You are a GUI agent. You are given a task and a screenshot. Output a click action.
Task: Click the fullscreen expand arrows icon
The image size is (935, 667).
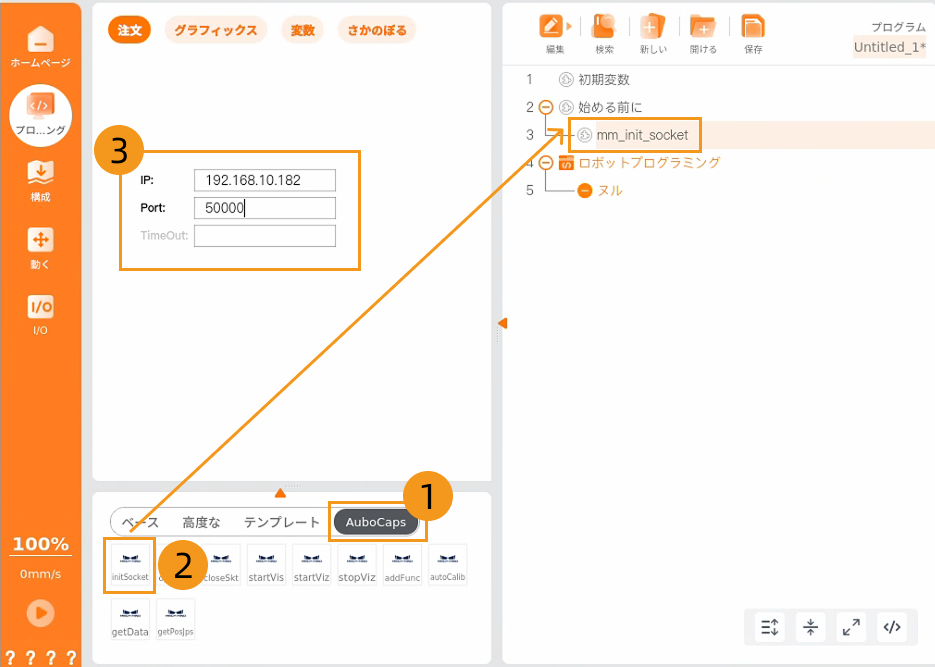coord(851,627)
